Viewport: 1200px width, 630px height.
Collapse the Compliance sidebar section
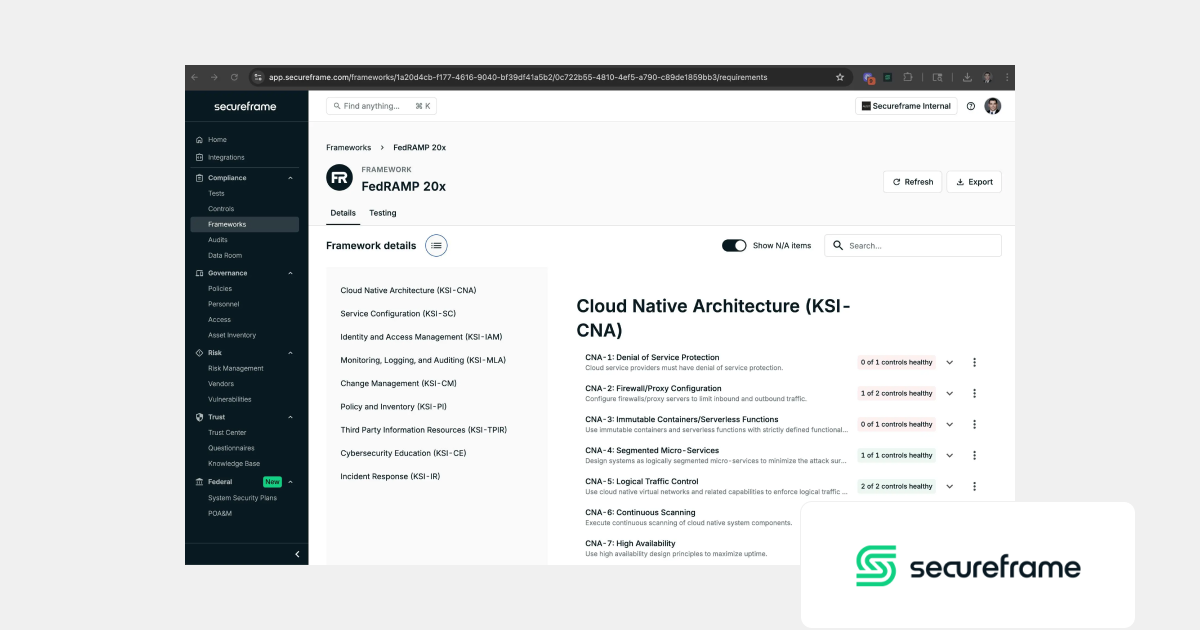291,178
